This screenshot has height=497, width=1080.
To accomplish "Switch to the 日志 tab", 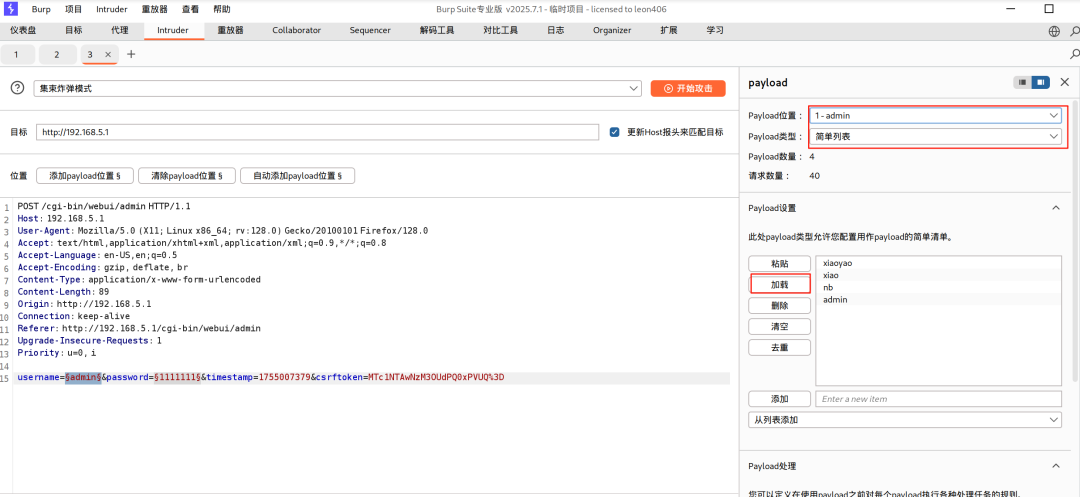I will coord(555,30).
